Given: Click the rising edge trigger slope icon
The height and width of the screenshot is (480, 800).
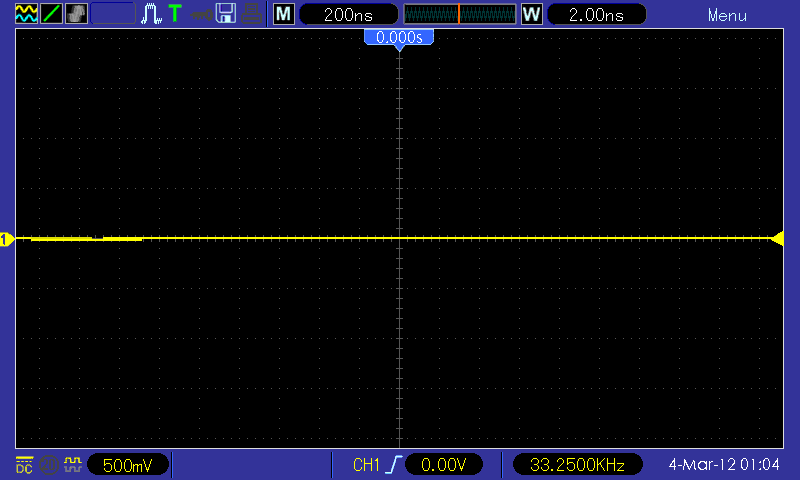Looking at the screenshot, I should (394, 465).
